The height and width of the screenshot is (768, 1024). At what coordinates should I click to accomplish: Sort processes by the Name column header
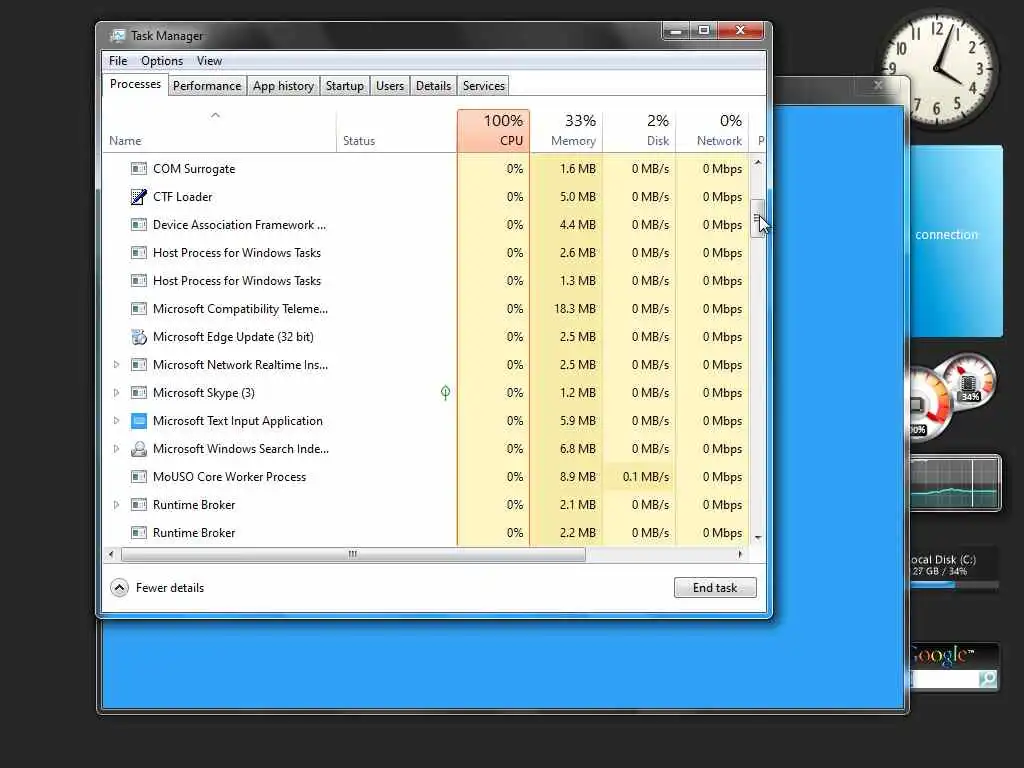point(219,131)
